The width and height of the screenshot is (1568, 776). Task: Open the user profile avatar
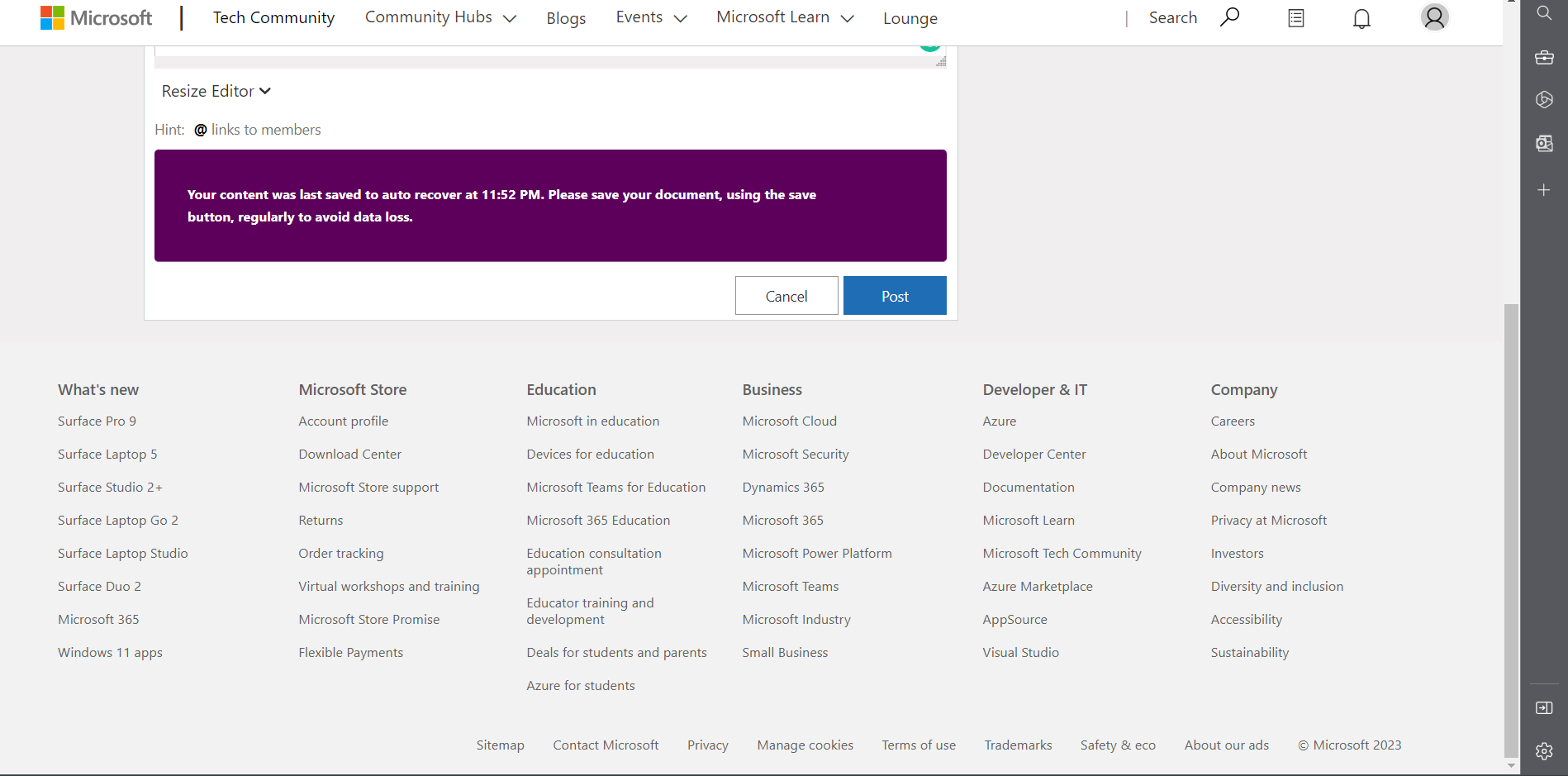(x=1435, y=17)
